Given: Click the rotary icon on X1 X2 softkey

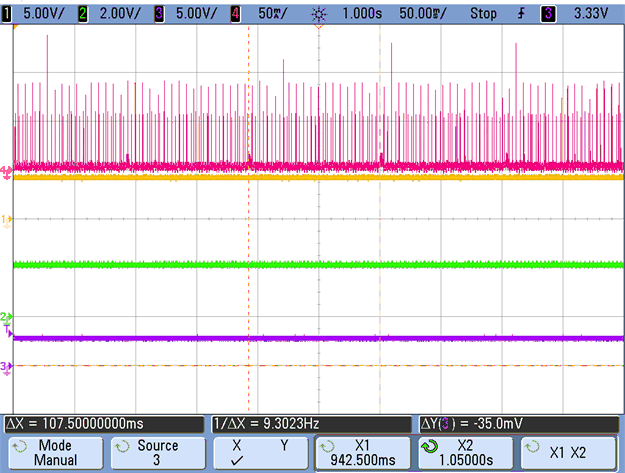Looking at the screenshot, I should click(532, 446).
